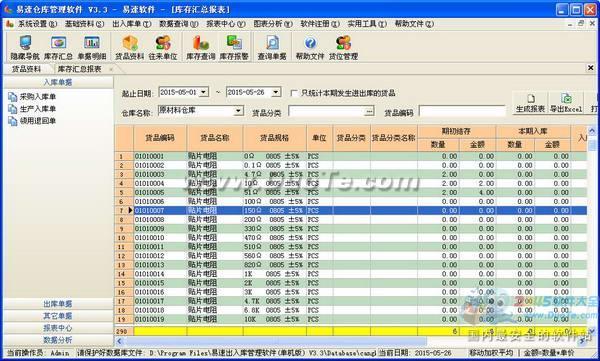This screenshot has height=361, width=600.
Task: Click the 隐藏导航 toolbar icon
Action: click(25, 47)
